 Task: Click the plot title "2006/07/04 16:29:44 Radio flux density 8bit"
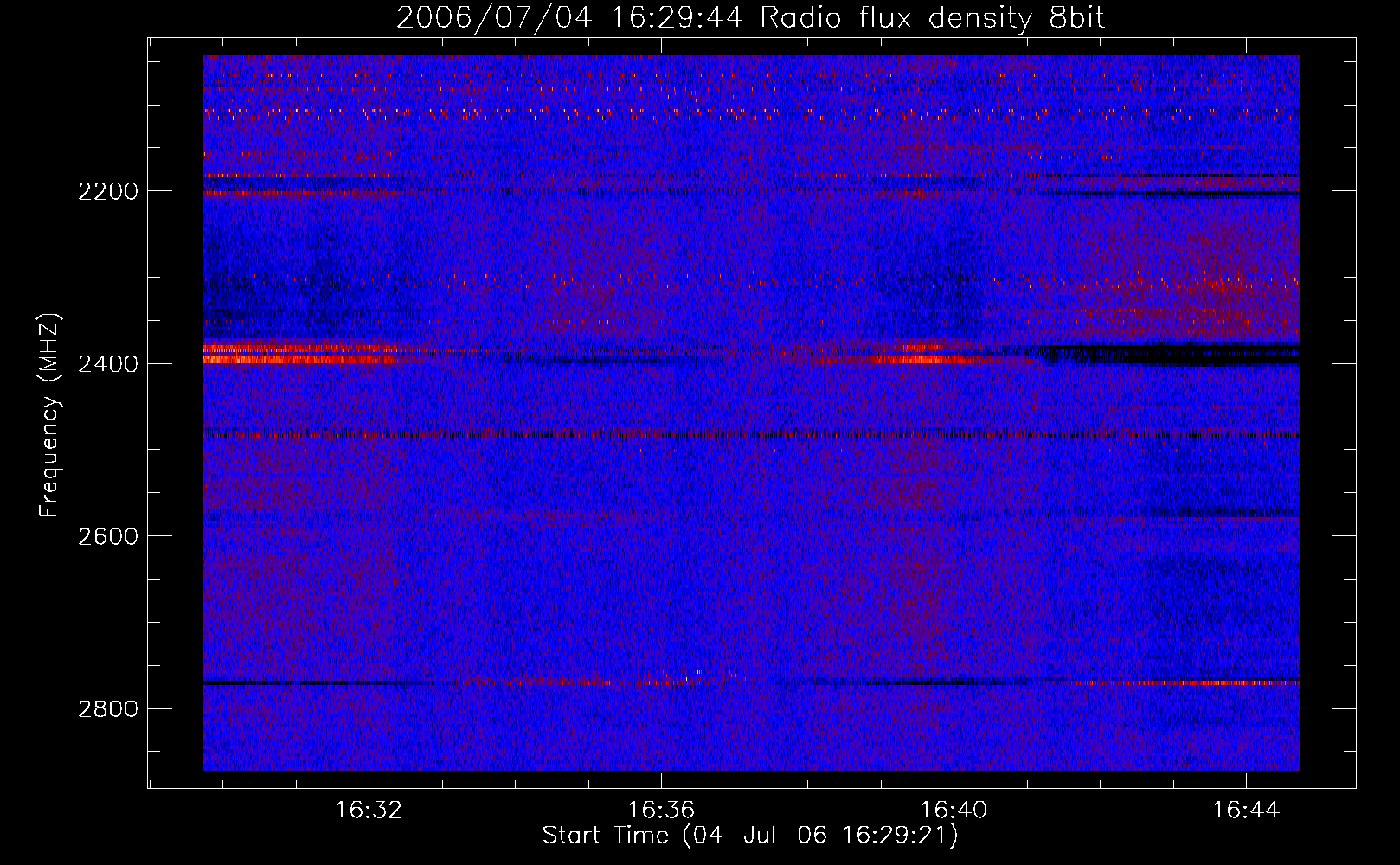751,17
